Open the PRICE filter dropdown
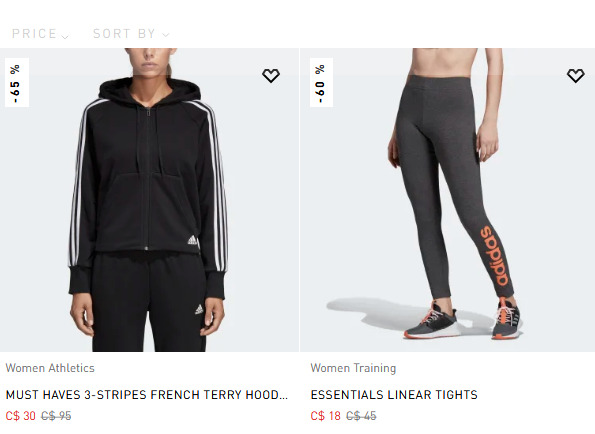The image size is (595, 434). 40,34
